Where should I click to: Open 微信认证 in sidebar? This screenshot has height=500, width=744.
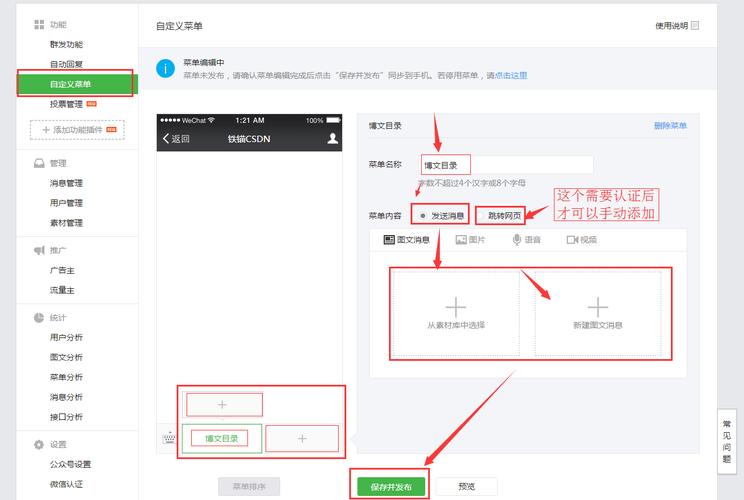tap(66, 484)
